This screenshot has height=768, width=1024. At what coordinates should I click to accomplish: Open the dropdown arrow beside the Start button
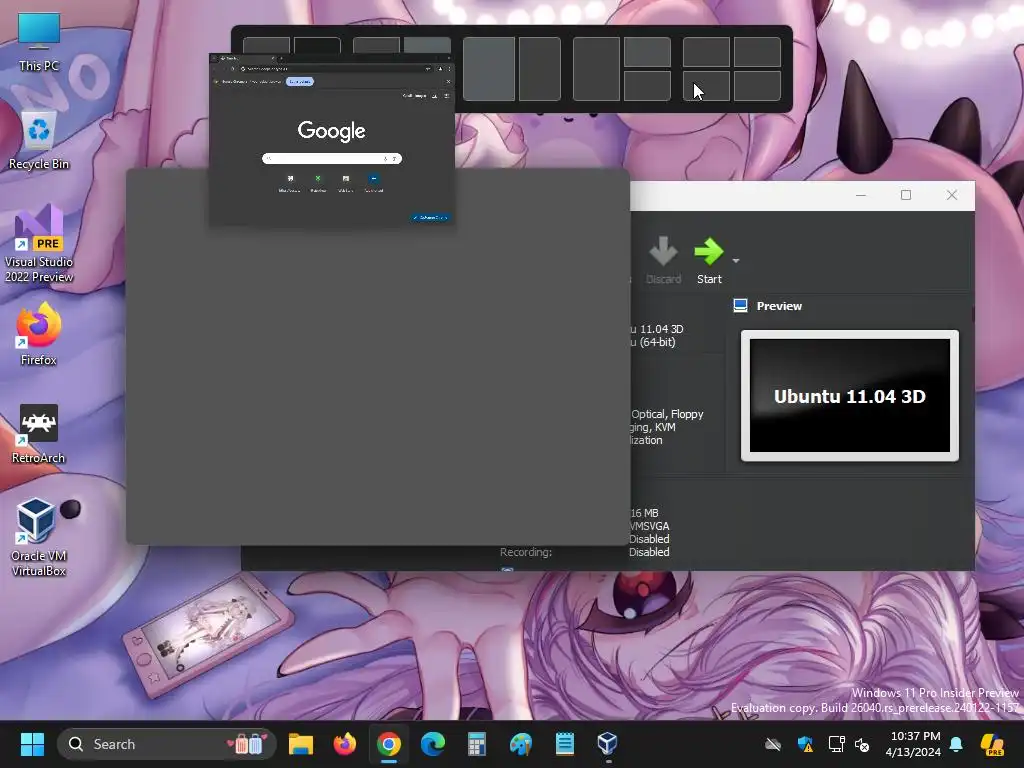pos(736,261)
